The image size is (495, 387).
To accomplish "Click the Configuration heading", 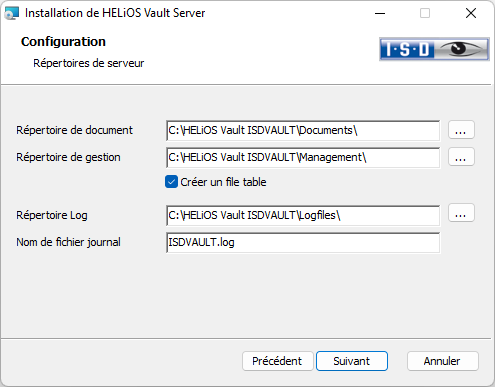I will click(63, 42).
